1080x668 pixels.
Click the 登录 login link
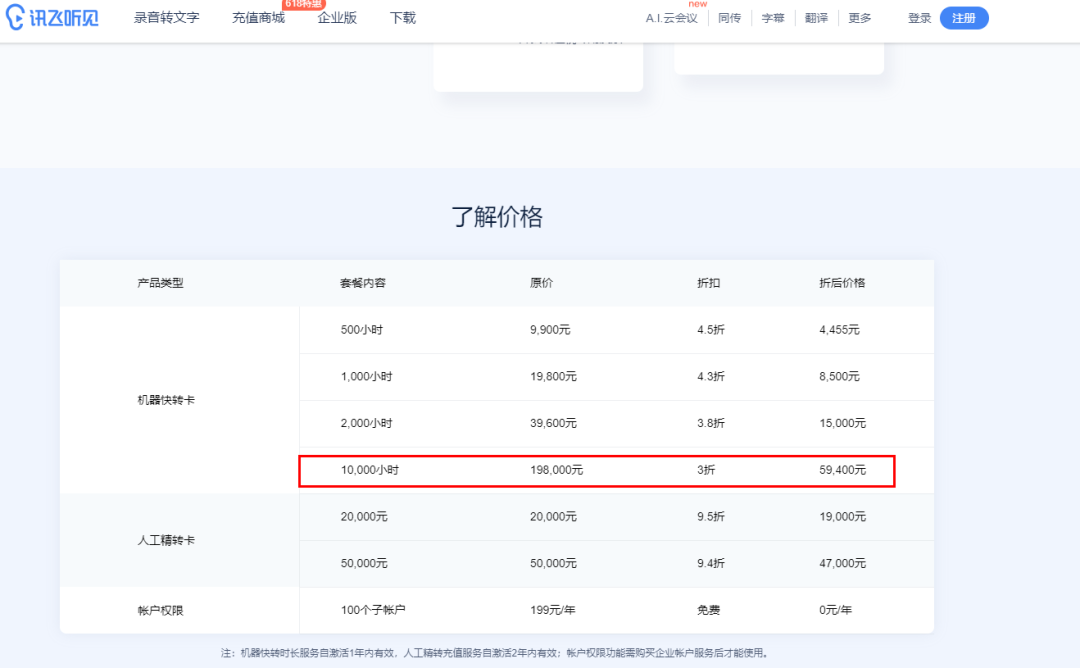[x=919, y=17]
